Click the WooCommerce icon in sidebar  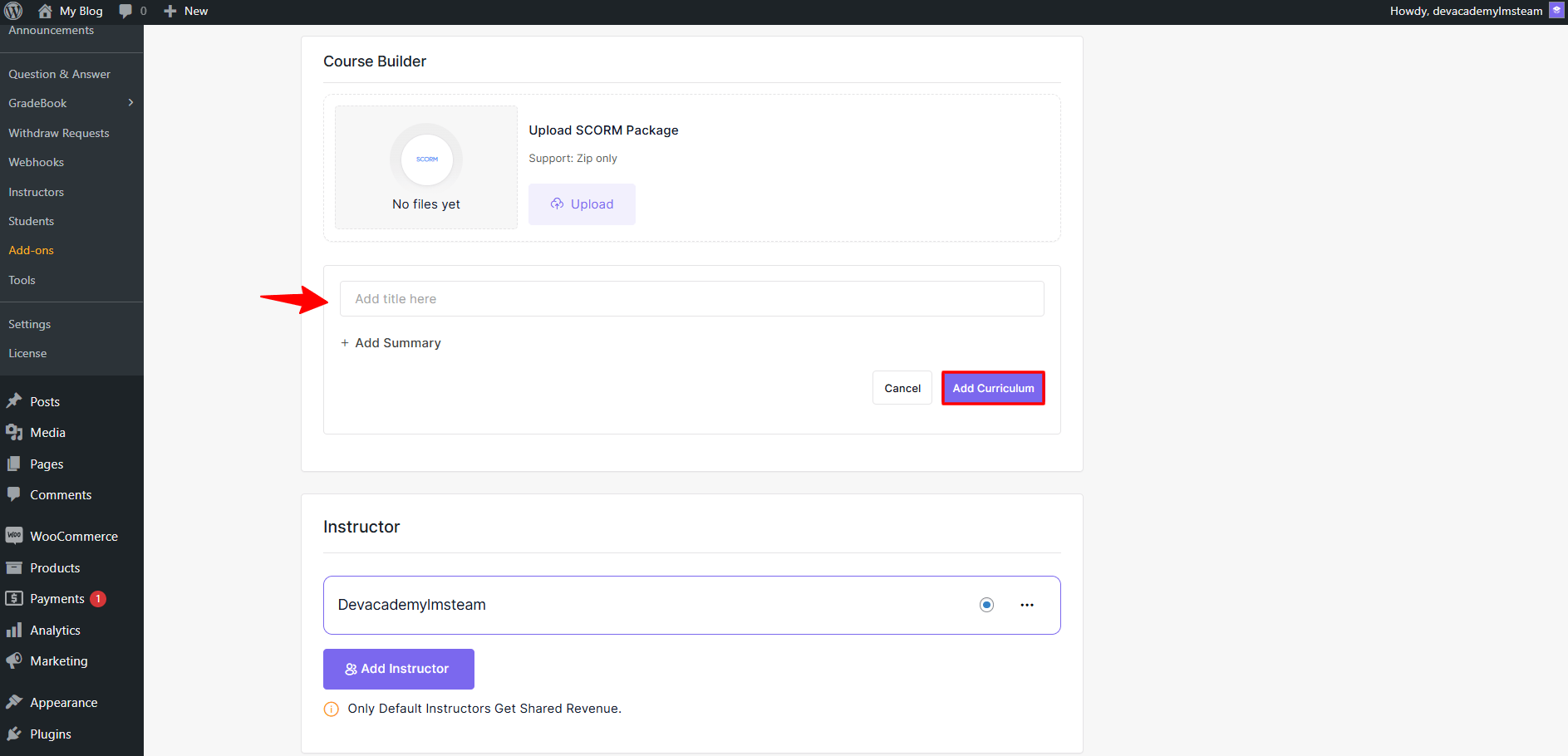pyautogui.click(x=14, y=536)
